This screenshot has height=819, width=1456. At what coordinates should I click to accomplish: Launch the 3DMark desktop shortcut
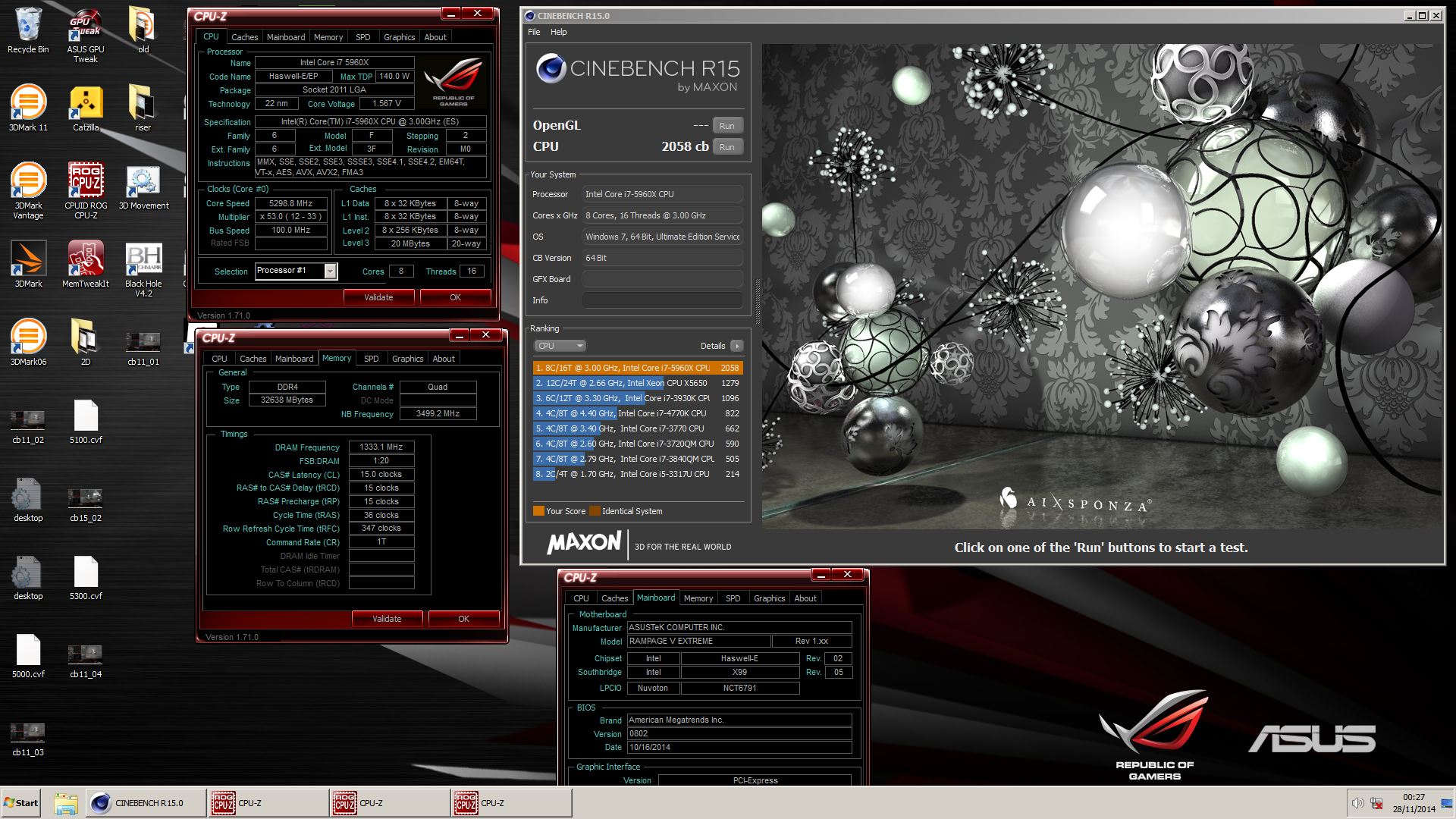[28, 265]
